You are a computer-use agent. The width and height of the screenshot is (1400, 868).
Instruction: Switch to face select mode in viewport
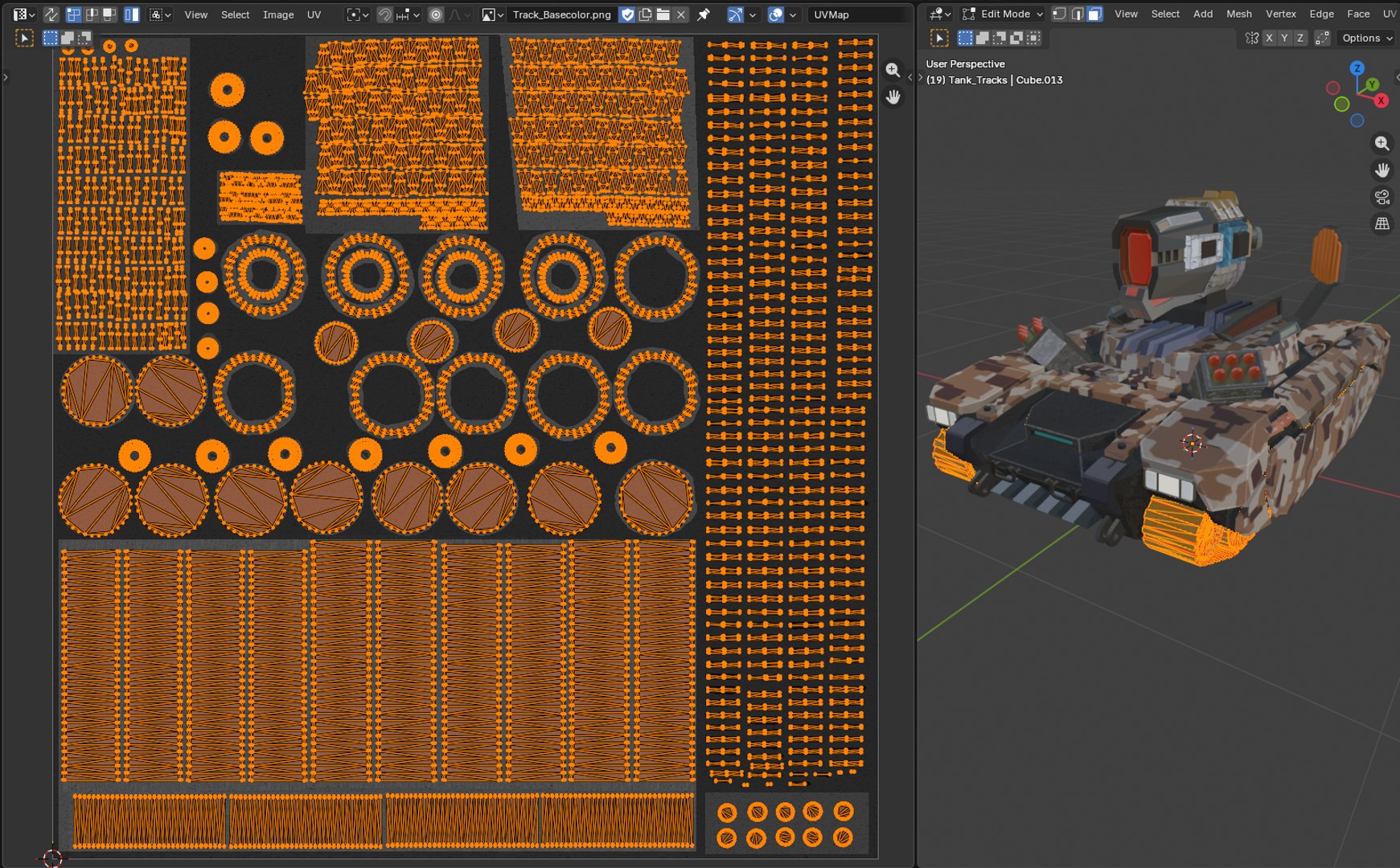[x=1094, y=14]
